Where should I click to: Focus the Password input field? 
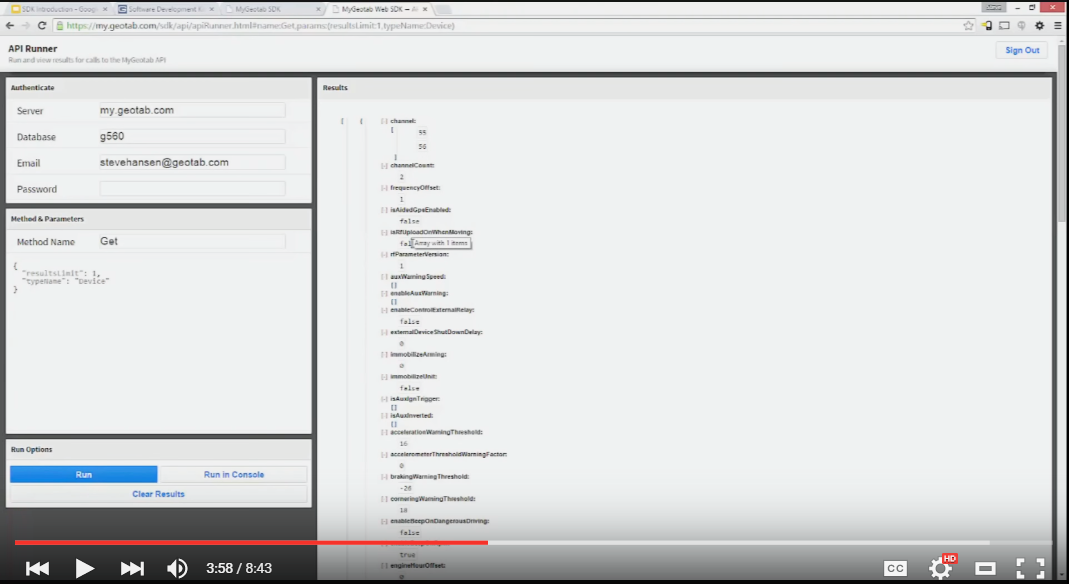click(x=192, y=189)
